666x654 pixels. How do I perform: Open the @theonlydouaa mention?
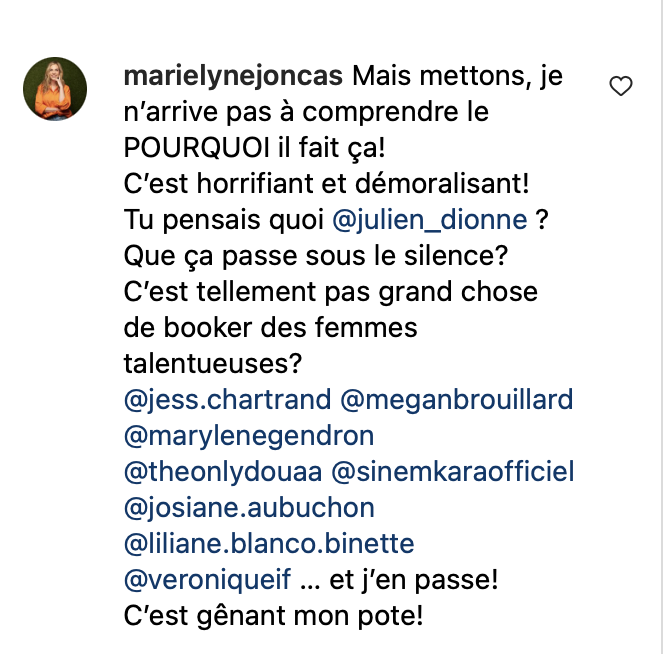[x=223, y=472]
